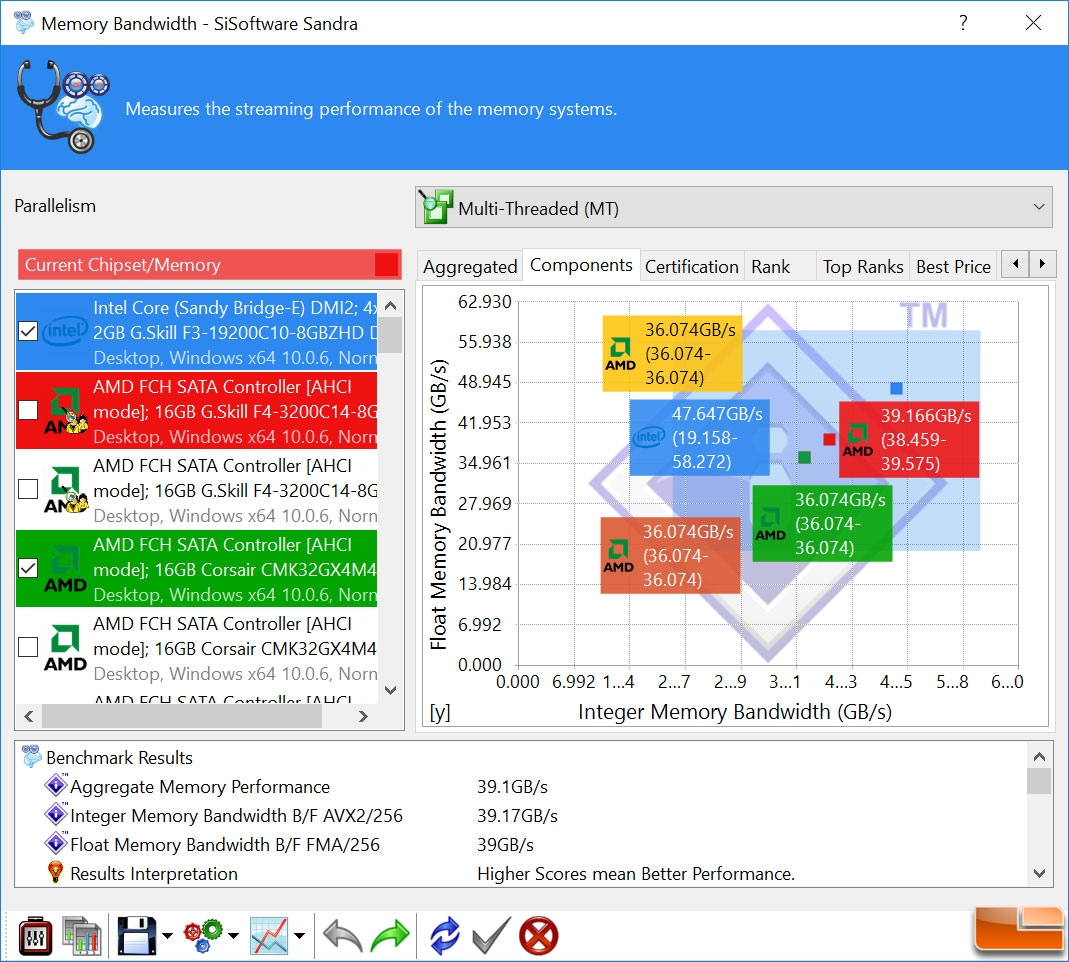Open the Certification tab

point(691,267)
